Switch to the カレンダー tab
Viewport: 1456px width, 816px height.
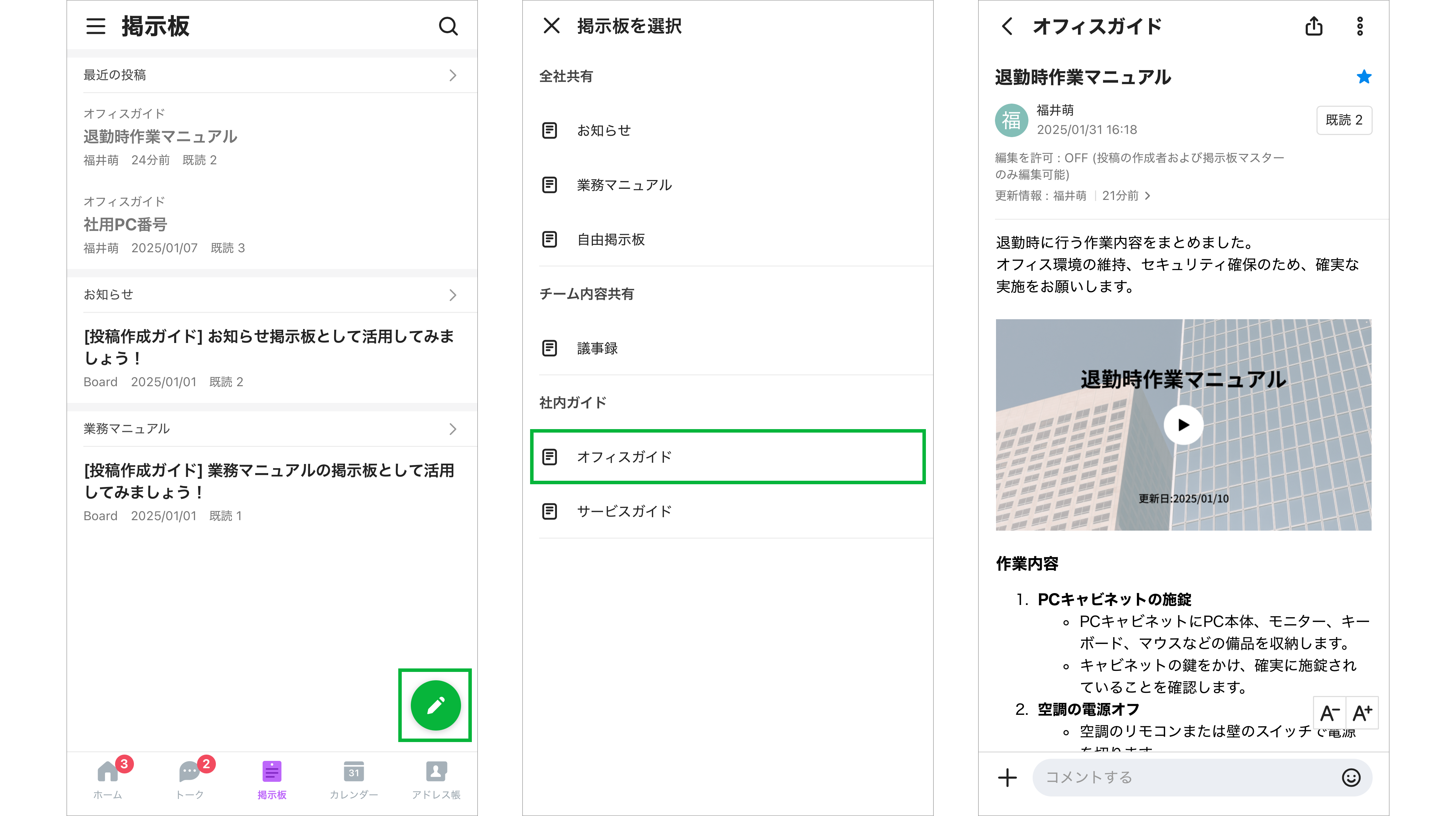(x=354, y=779)
